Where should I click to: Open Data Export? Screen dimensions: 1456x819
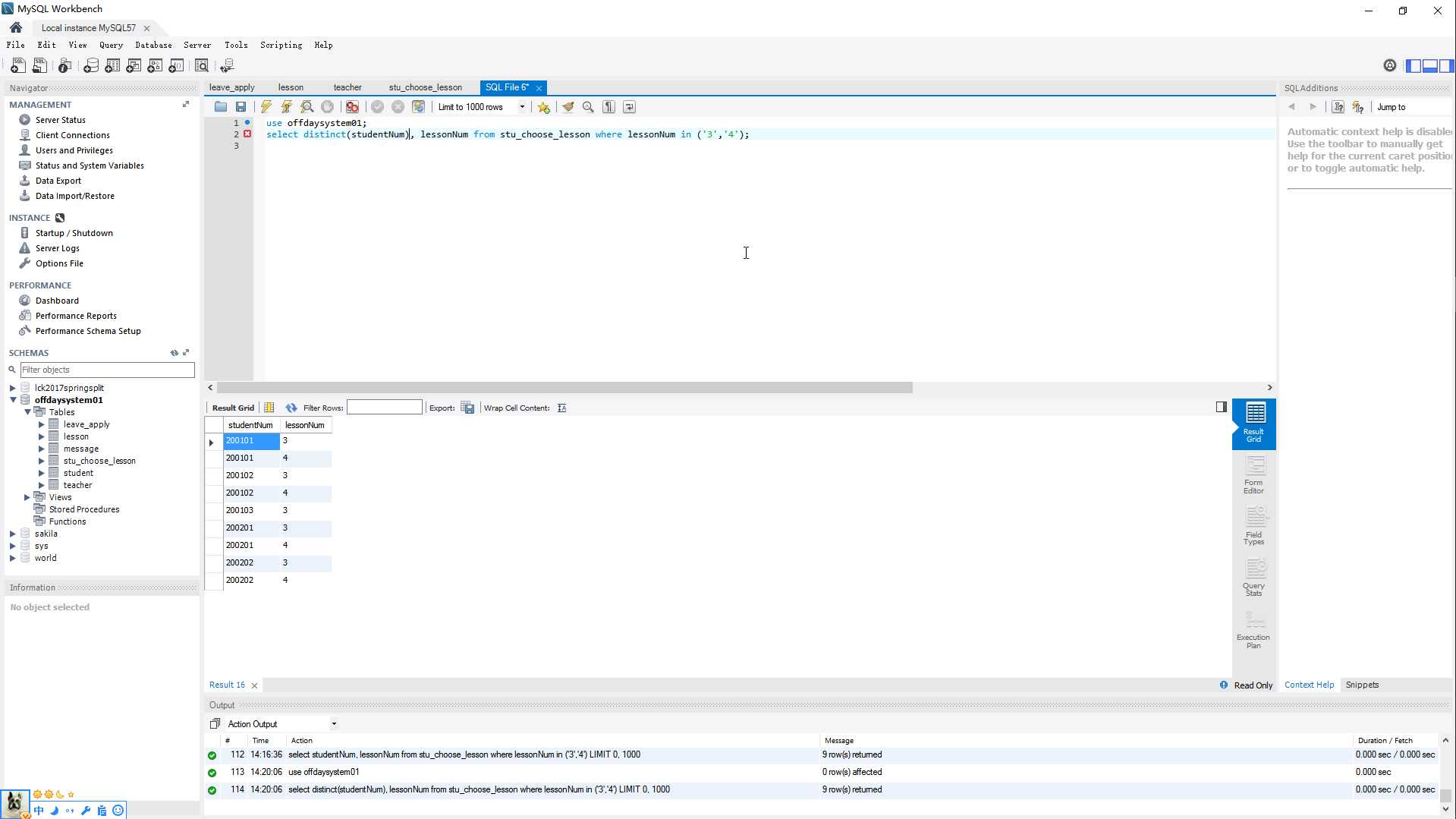pyautogui.click(x=58, y=181)
